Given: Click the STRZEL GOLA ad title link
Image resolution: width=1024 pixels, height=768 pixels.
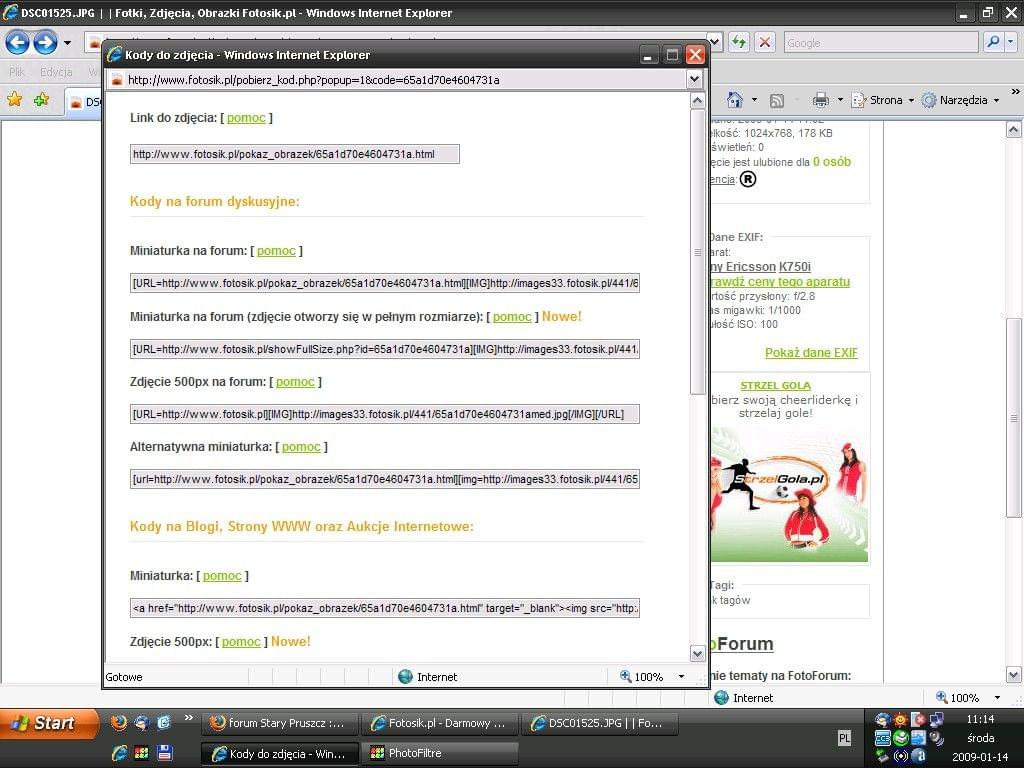Looking at the screenshot, I should (775, 385).
